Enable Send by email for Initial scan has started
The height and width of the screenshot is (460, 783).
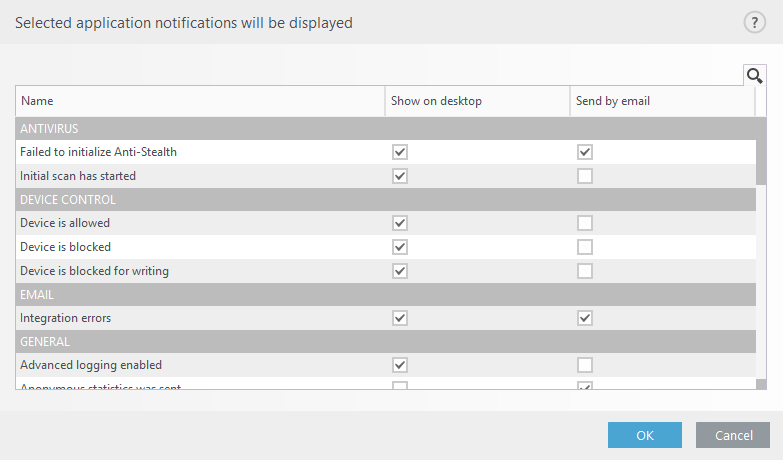585,176
